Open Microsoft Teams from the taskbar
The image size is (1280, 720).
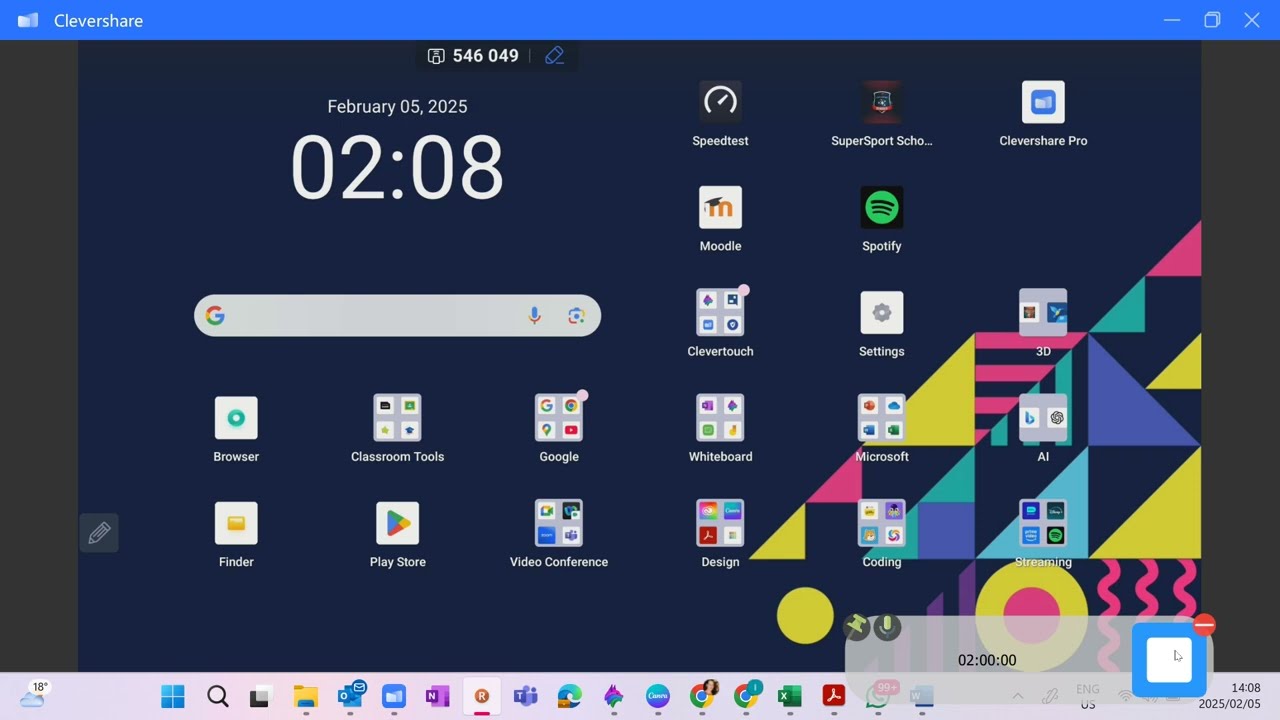click(x=525, y=696)
